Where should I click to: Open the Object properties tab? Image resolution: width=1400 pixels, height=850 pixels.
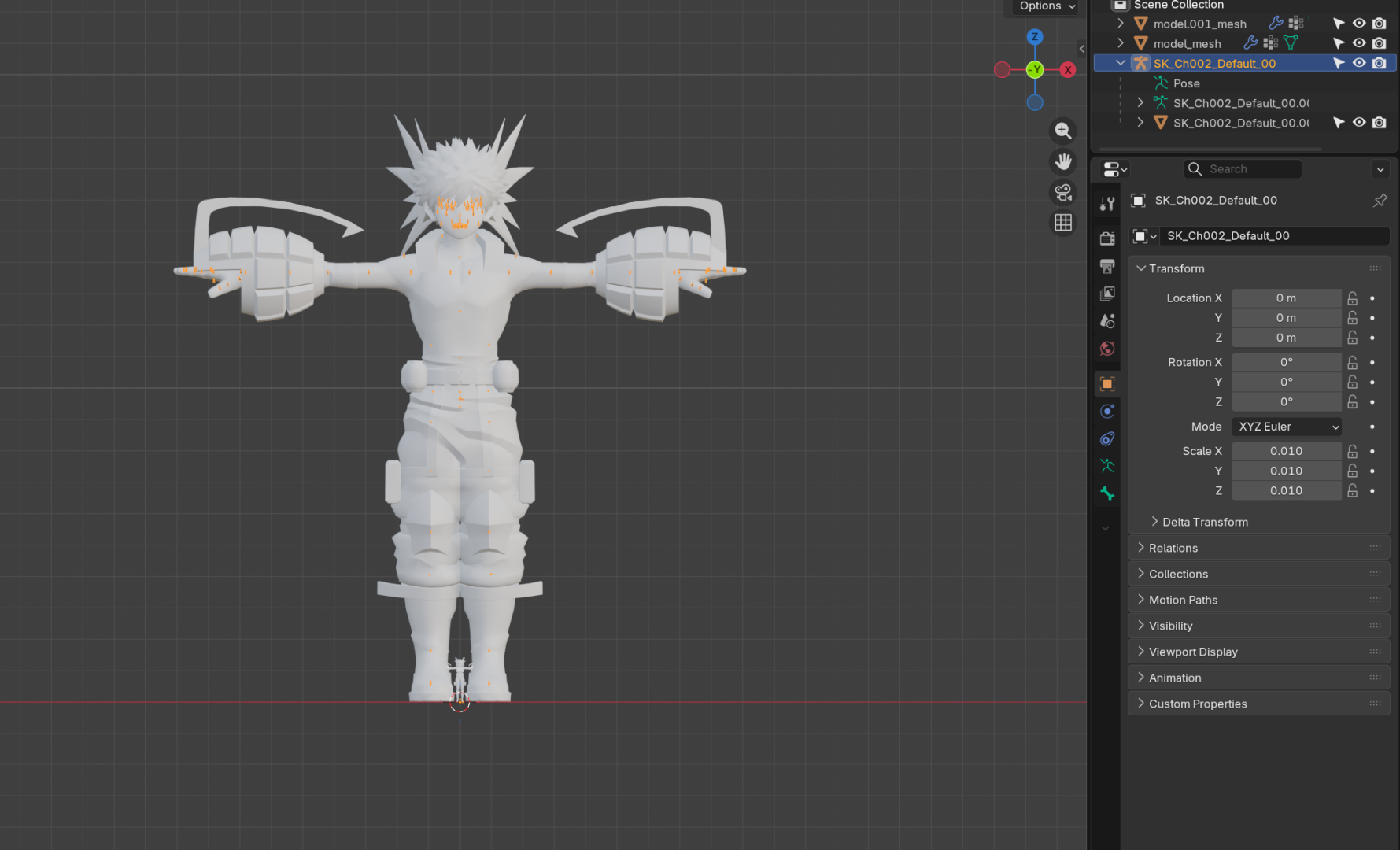(1107, 384)
